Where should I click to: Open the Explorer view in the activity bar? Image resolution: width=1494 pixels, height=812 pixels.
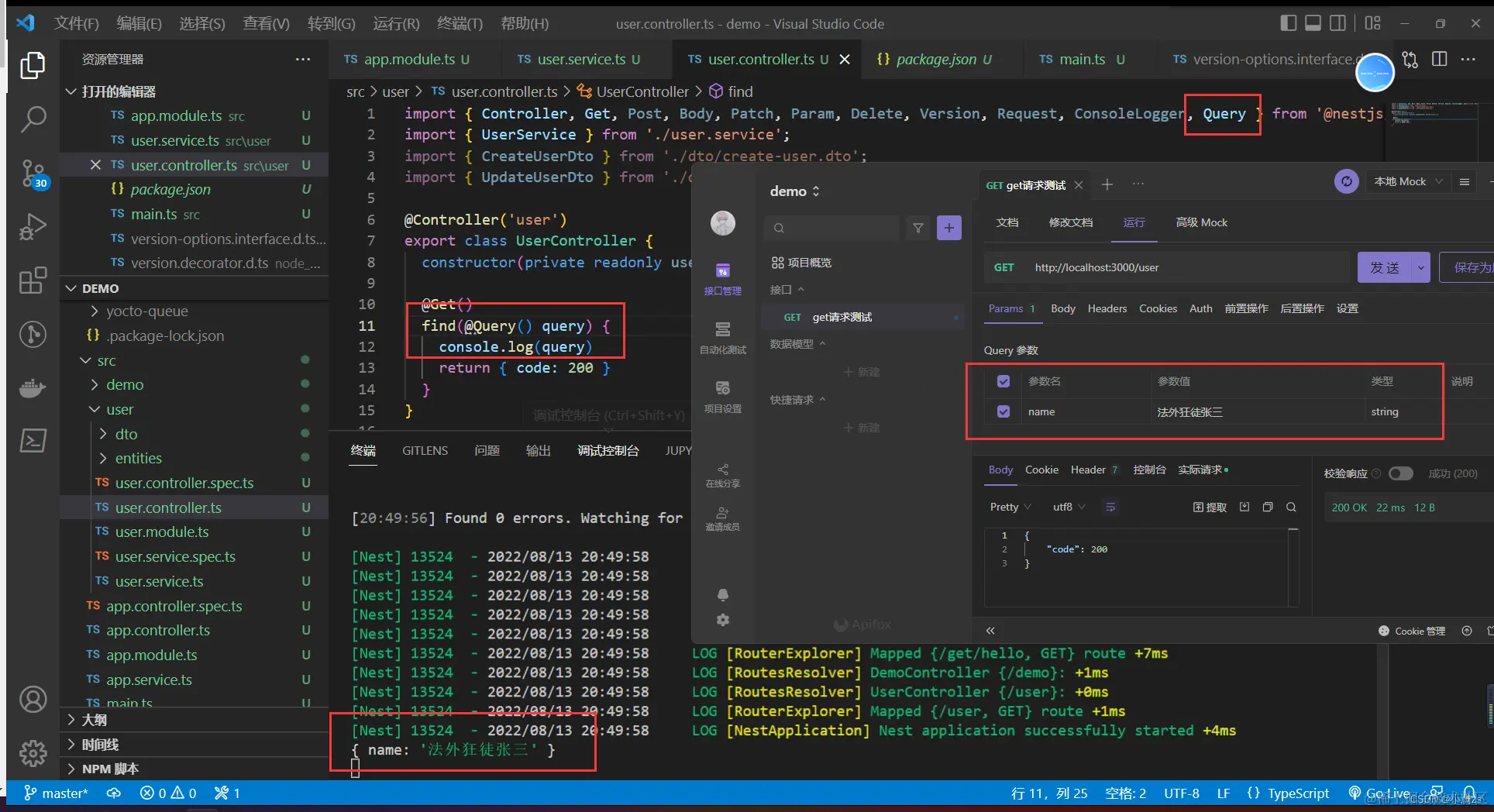click(33, 66)
